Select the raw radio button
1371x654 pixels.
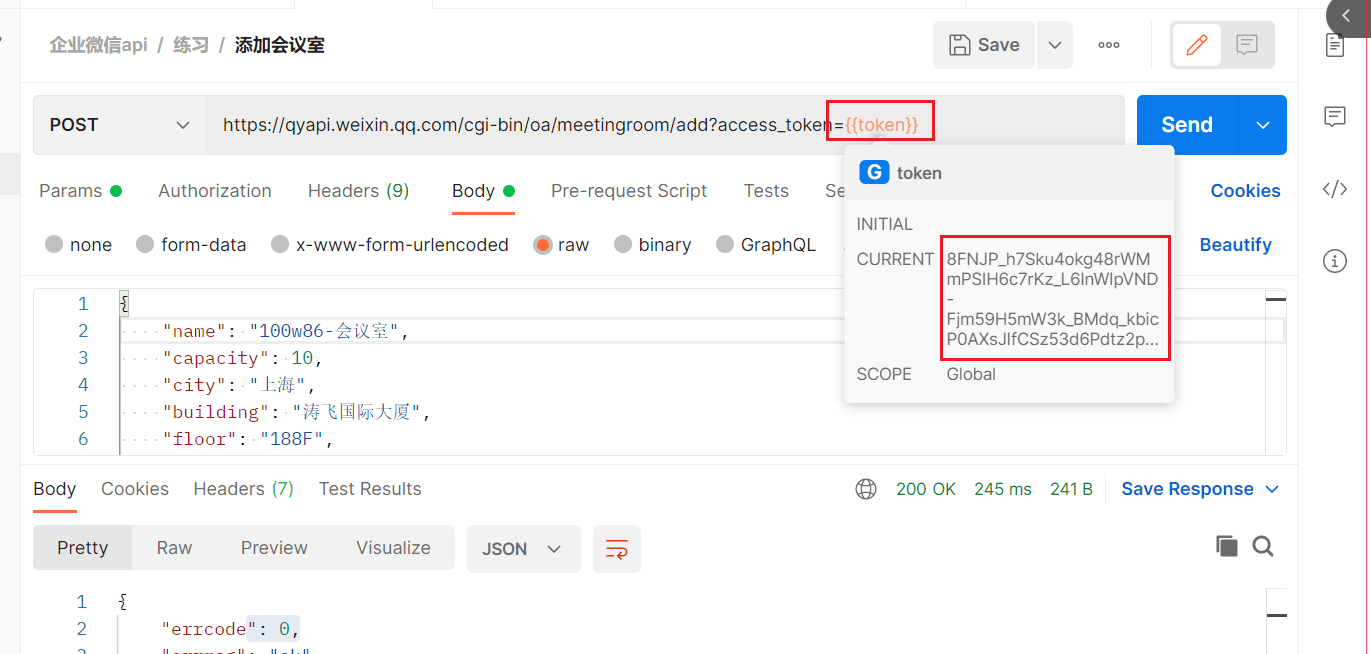click(x=543, y=245)
